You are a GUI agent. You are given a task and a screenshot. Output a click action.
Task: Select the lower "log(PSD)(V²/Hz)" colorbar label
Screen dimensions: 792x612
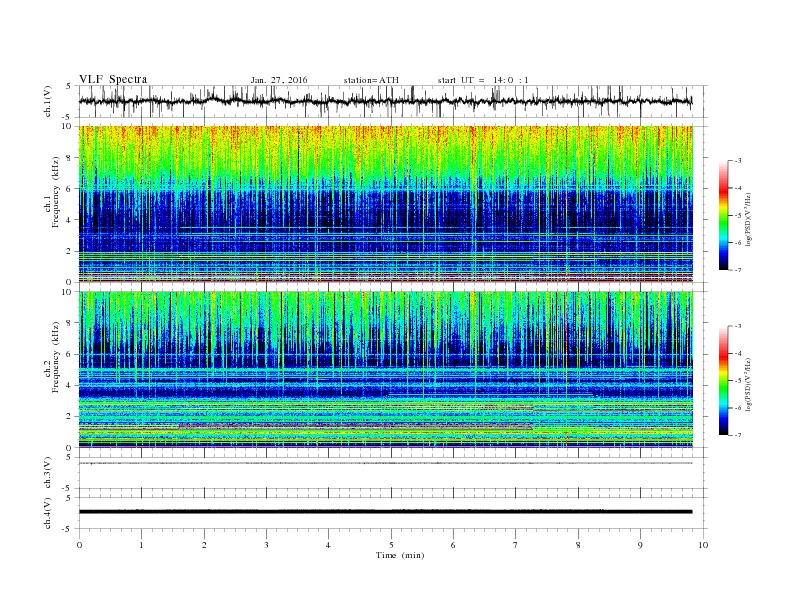click(749, 384)
